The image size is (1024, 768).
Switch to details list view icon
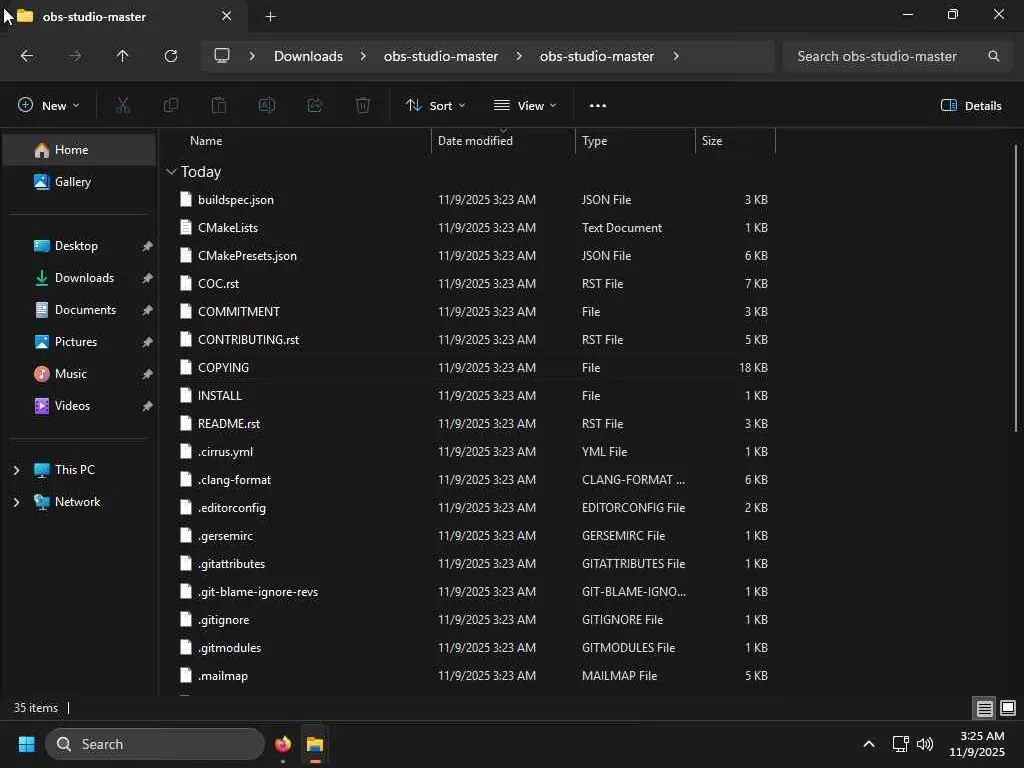click(984, 708)
